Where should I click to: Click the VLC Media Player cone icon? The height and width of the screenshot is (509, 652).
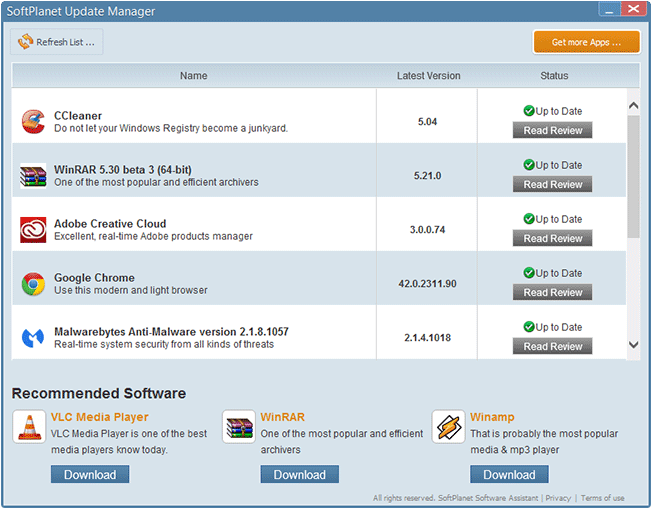pyautogui.click(x=29, y=427)
